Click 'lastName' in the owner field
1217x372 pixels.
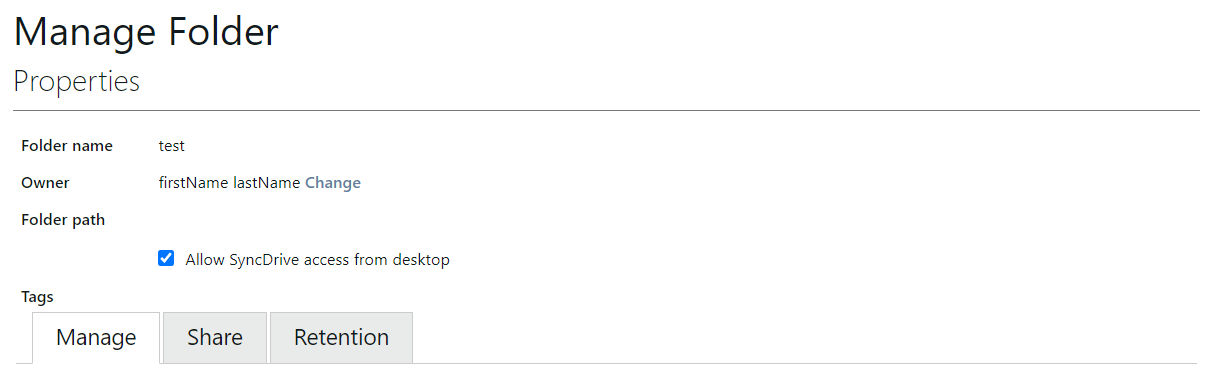tap(267, 183)
